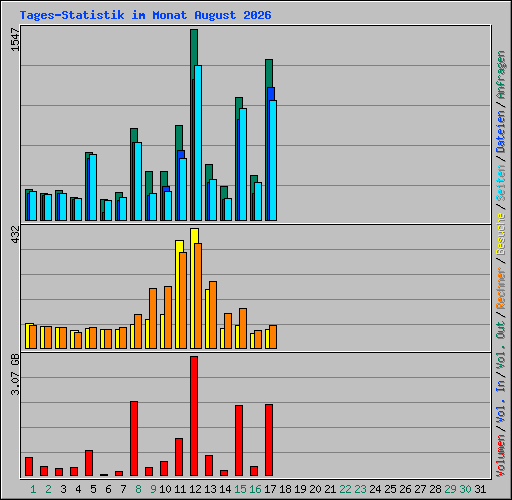Click the 'Besuche' legend label
The height and width of the screenshot is (500, 512).
pos(500,234)
